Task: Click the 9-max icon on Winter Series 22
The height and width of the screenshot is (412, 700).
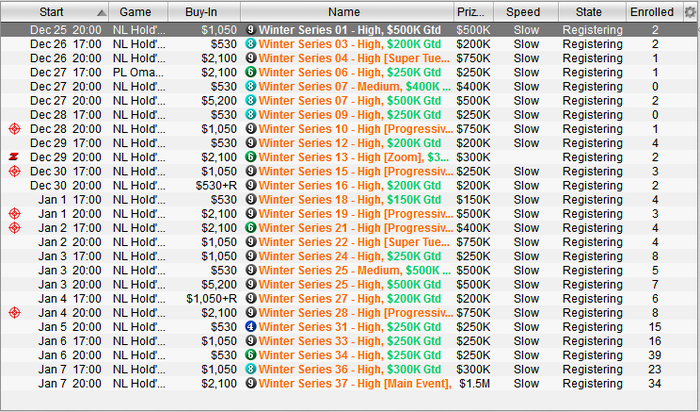Action: coord(251,242)
